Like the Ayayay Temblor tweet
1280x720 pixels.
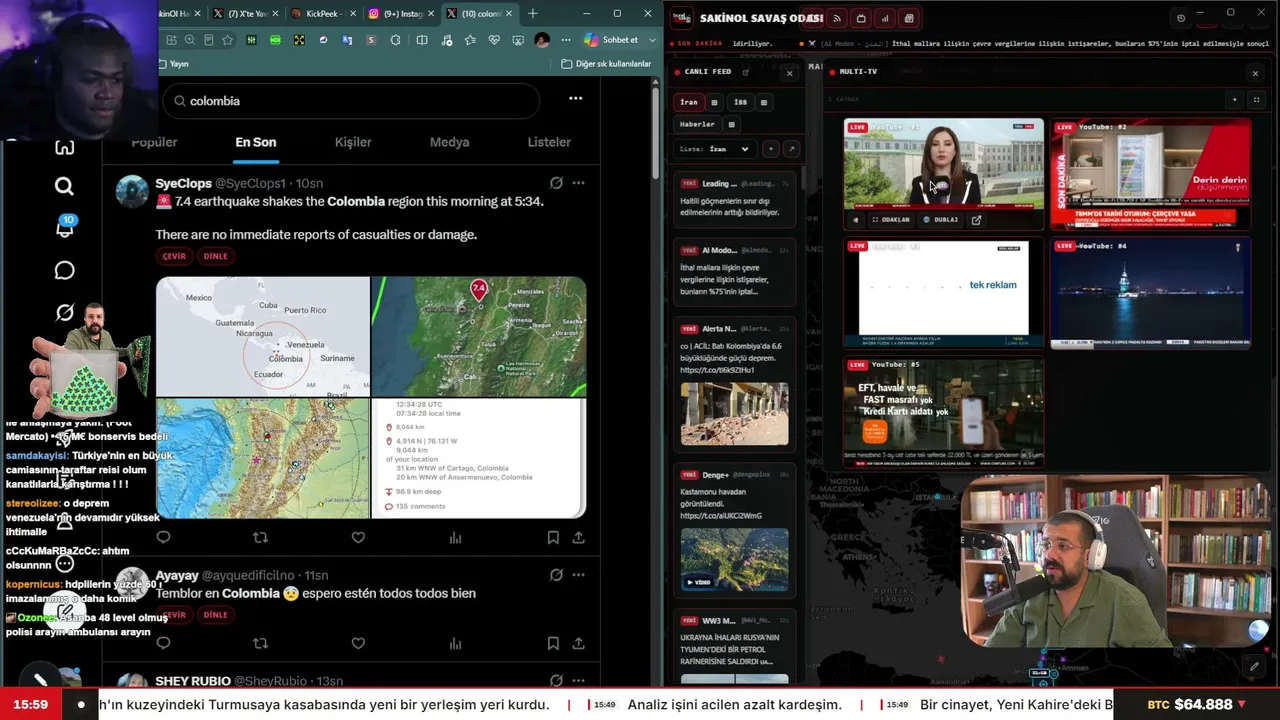click(358, 643)
